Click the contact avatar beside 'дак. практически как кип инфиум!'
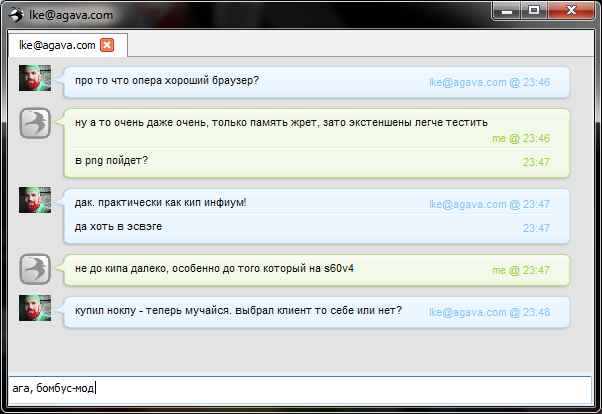 click(x=35, y=200)
